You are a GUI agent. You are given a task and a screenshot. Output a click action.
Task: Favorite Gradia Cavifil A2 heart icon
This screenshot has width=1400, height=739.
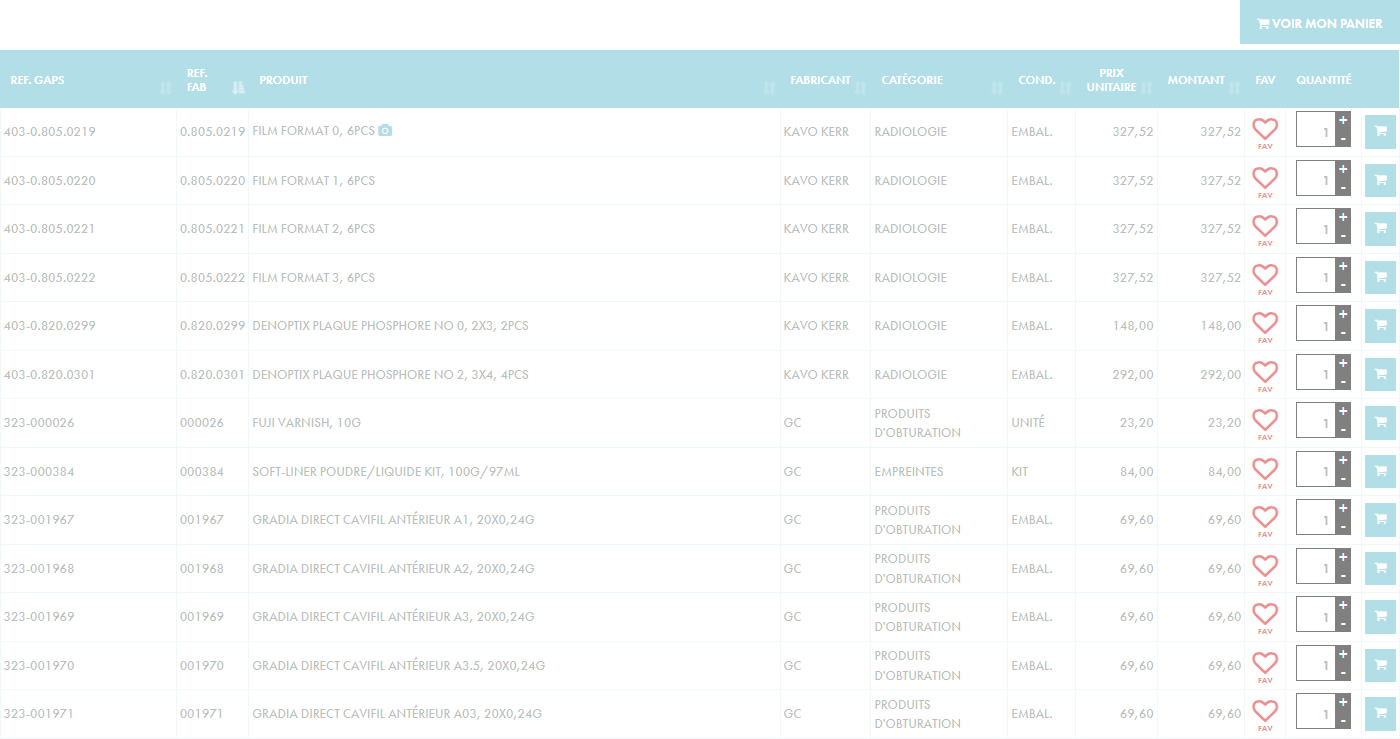click(1265, 566)
